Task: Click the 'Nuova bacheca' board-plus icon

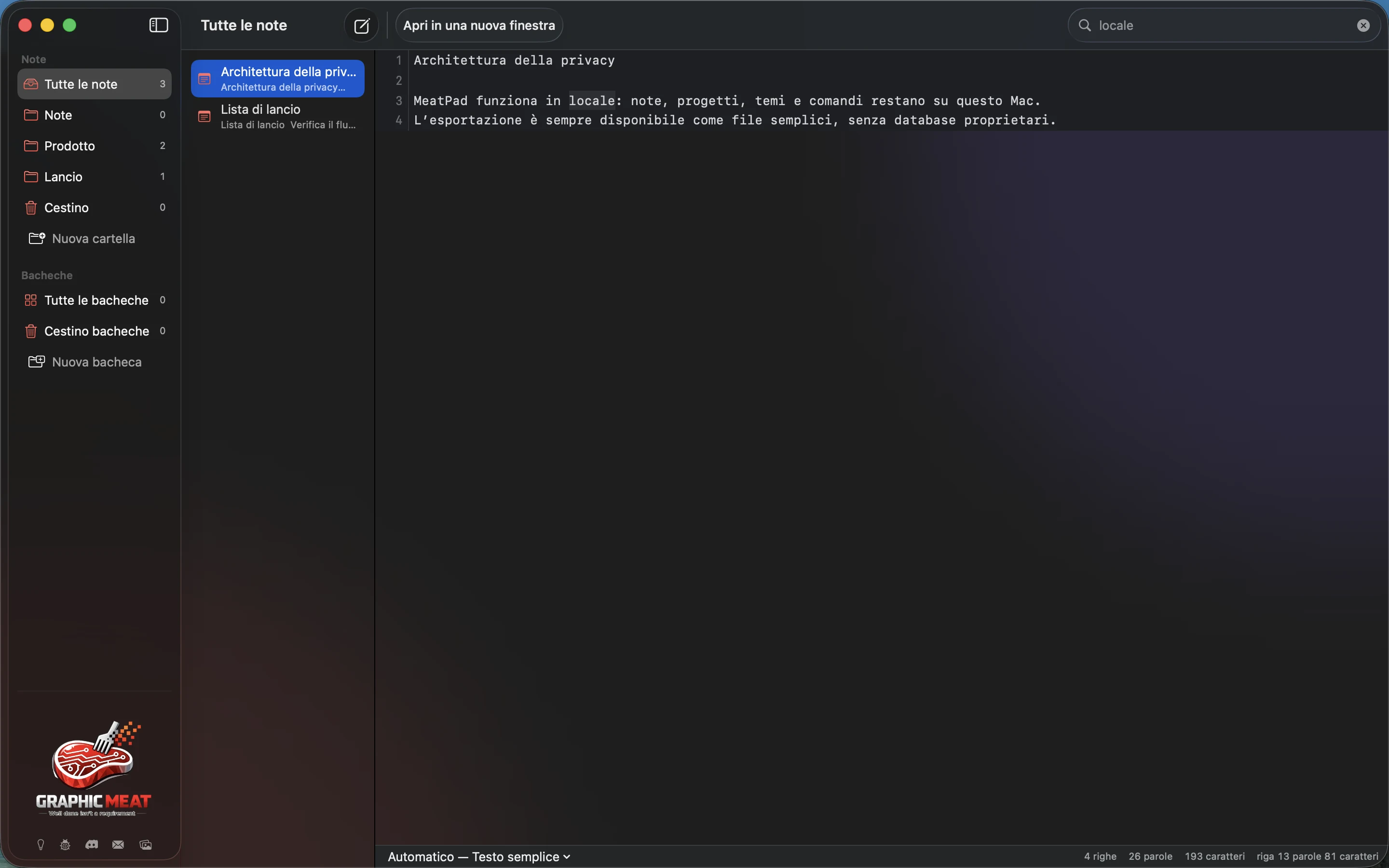Action: (x=37, y=362)
